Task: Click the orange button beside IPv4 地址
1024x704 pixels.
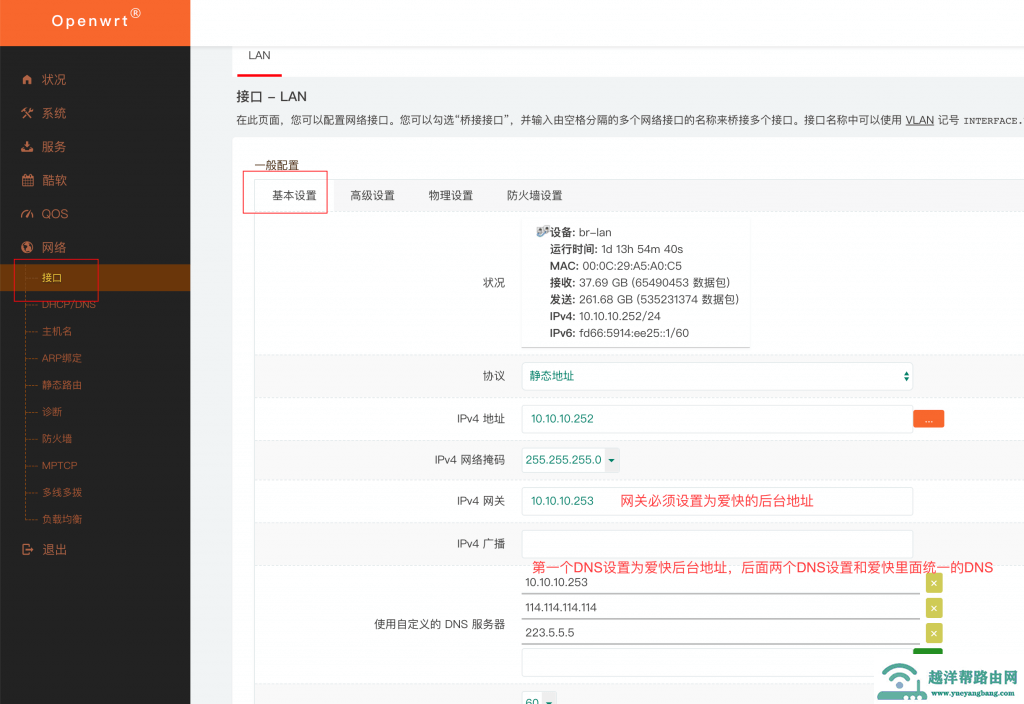Action: (x=928, y=419)
